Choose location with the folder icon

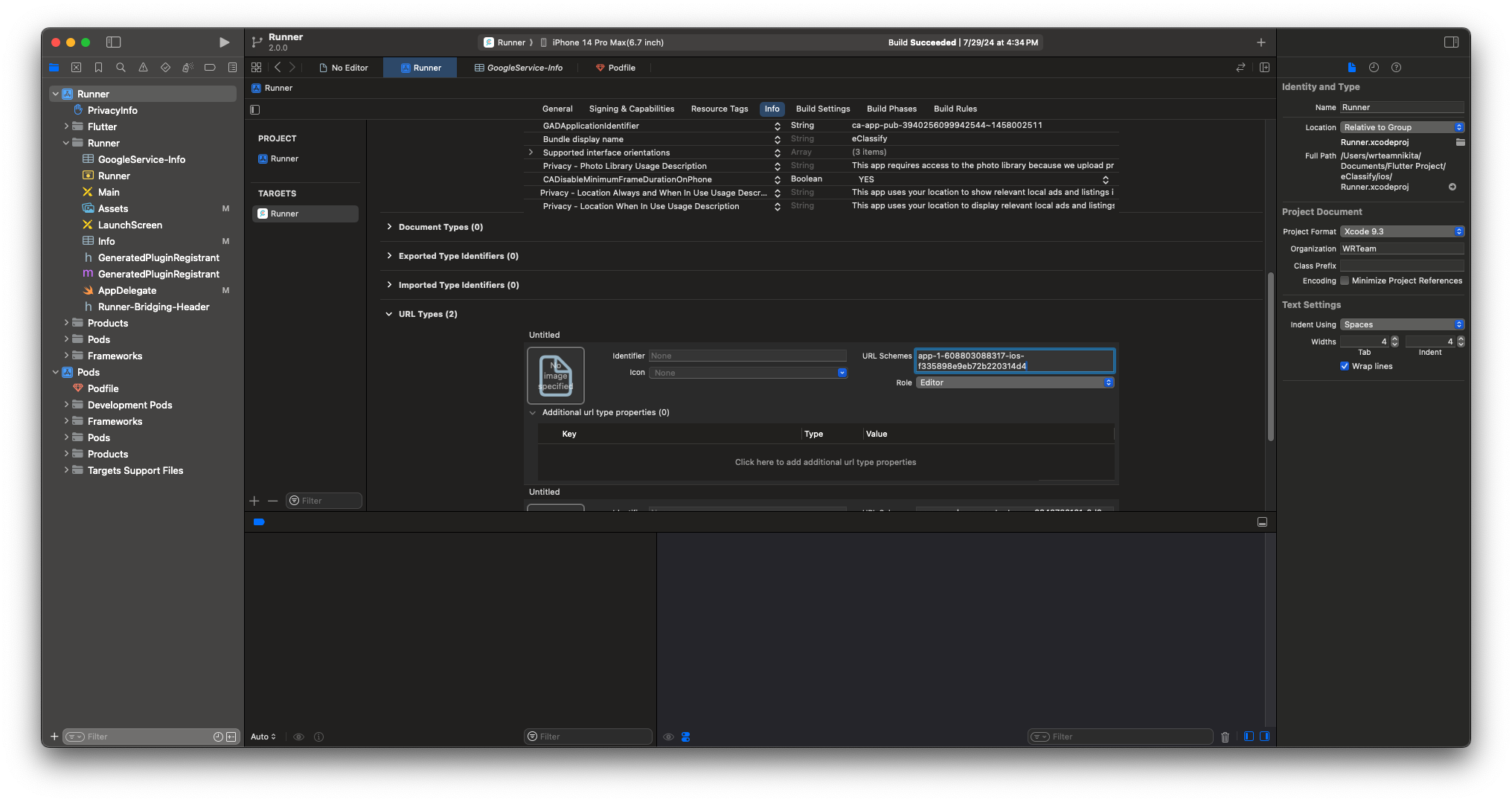1460,142
